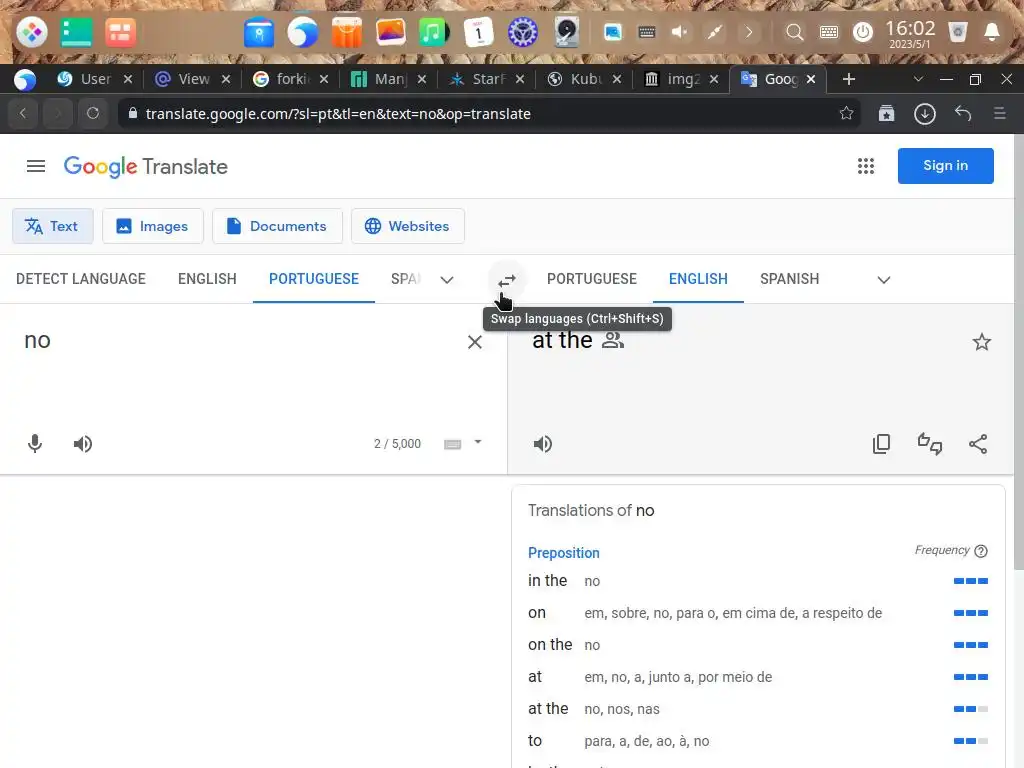Choose Portuguese as target language
Screen dimensions: 1024x768
(592, 279)
